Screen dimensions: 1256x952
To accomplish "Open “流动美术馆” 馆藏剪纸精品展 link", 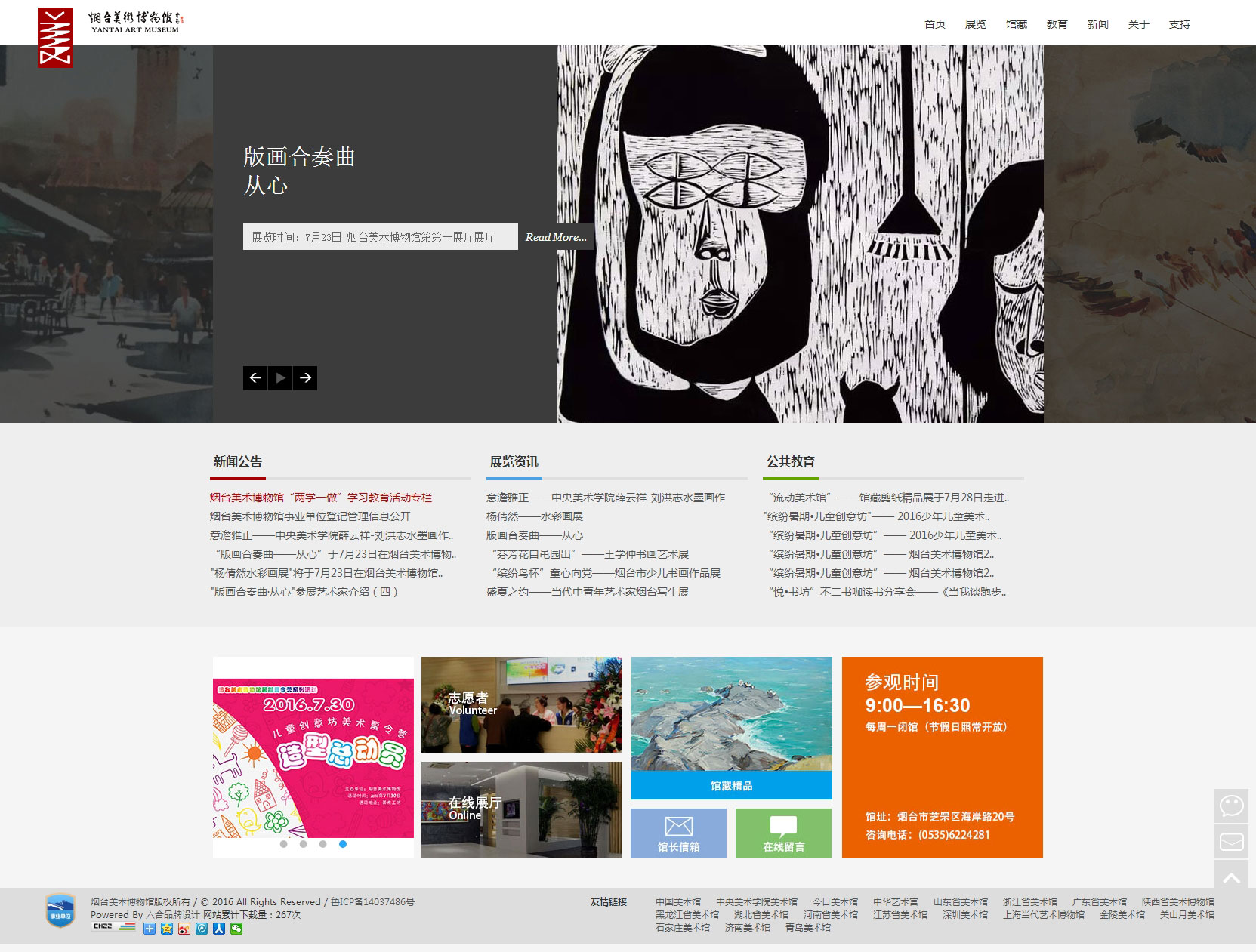I will tap(887, 498).
